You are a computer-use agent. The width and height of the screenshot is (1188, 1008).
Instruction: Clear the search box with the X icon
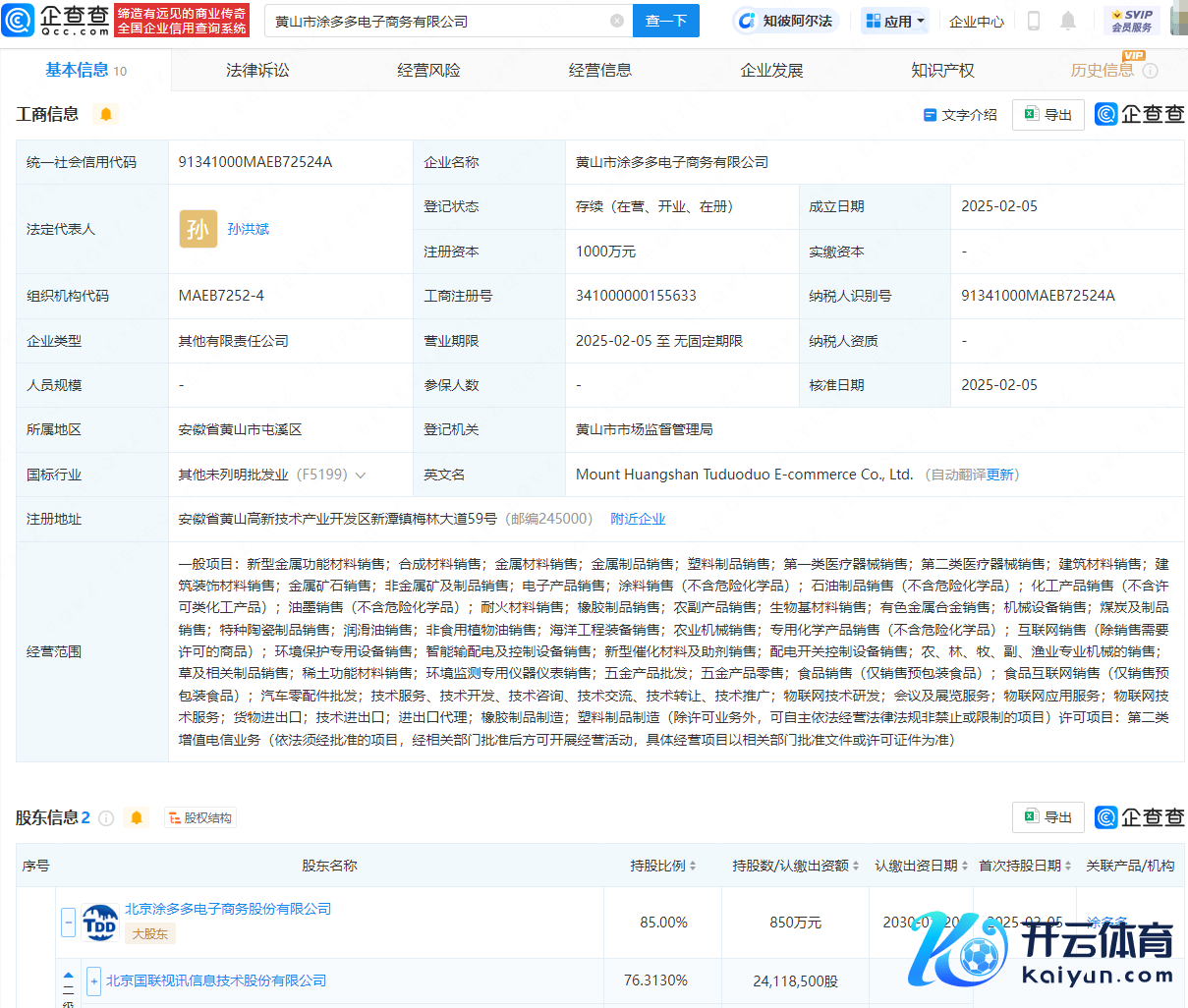[x=617, y=21]
